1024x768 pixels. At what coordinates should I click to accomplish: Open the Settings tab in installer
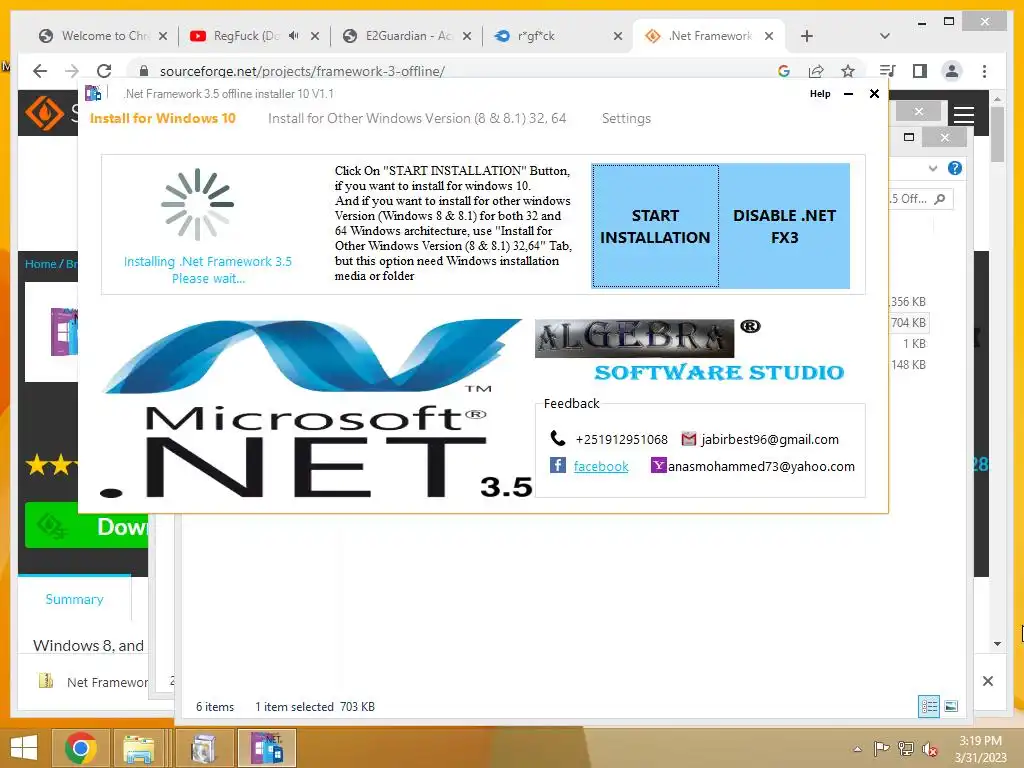(626, 118)
